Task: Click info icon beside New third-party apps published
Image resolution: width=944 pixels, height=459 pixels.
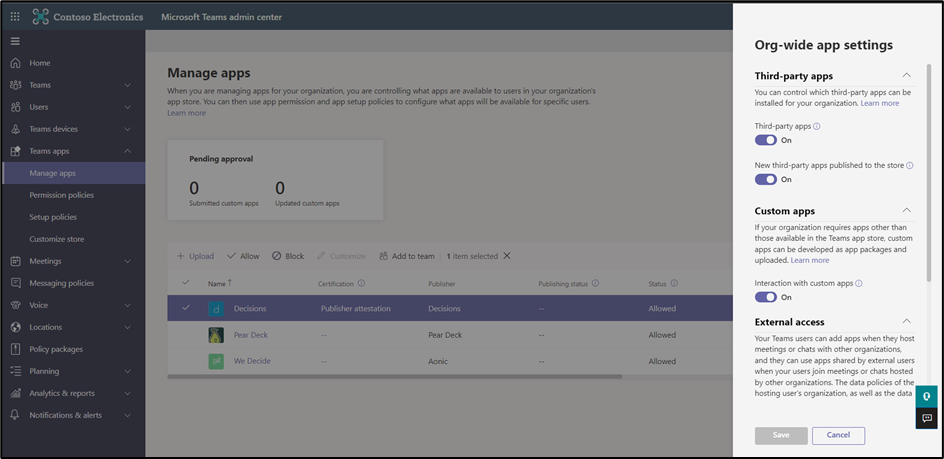Action: tap(910, 165)
